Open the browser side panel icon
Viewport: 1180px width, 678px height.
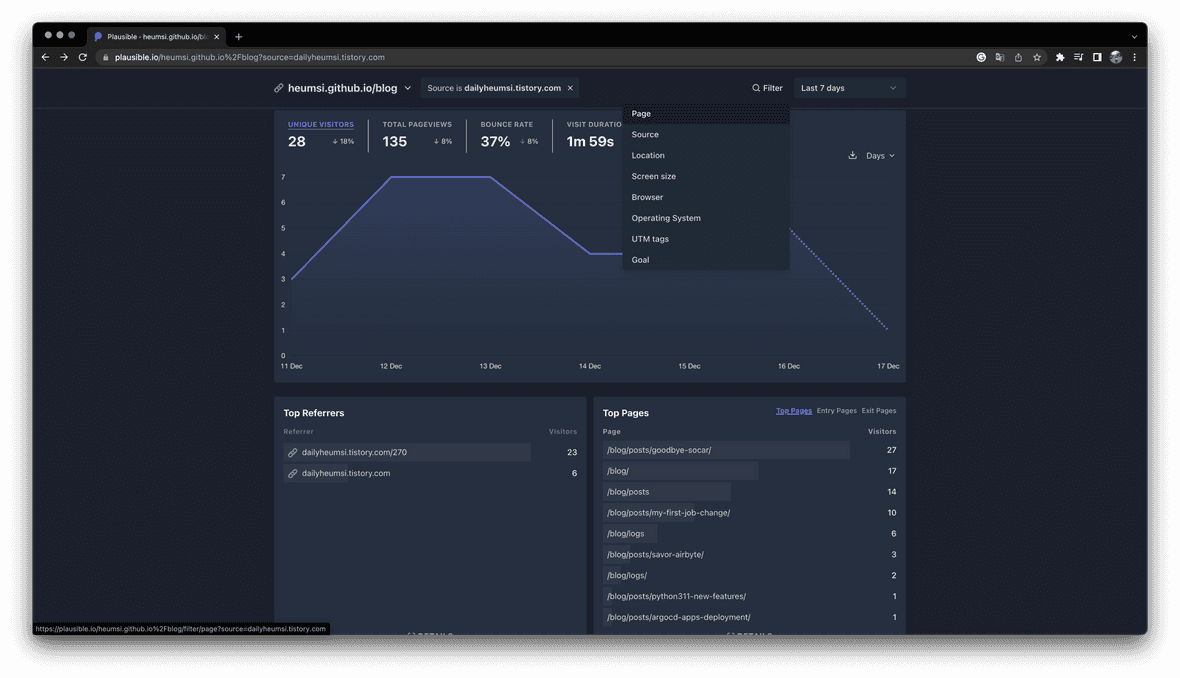pos(1097,57)
